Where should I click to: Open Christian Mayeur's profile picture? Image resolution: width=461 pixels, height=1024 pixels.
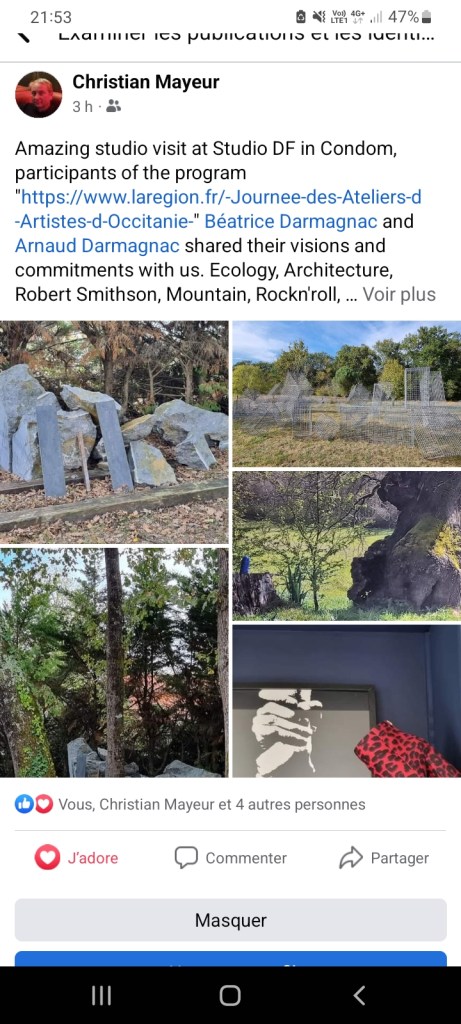coord(39,94)
